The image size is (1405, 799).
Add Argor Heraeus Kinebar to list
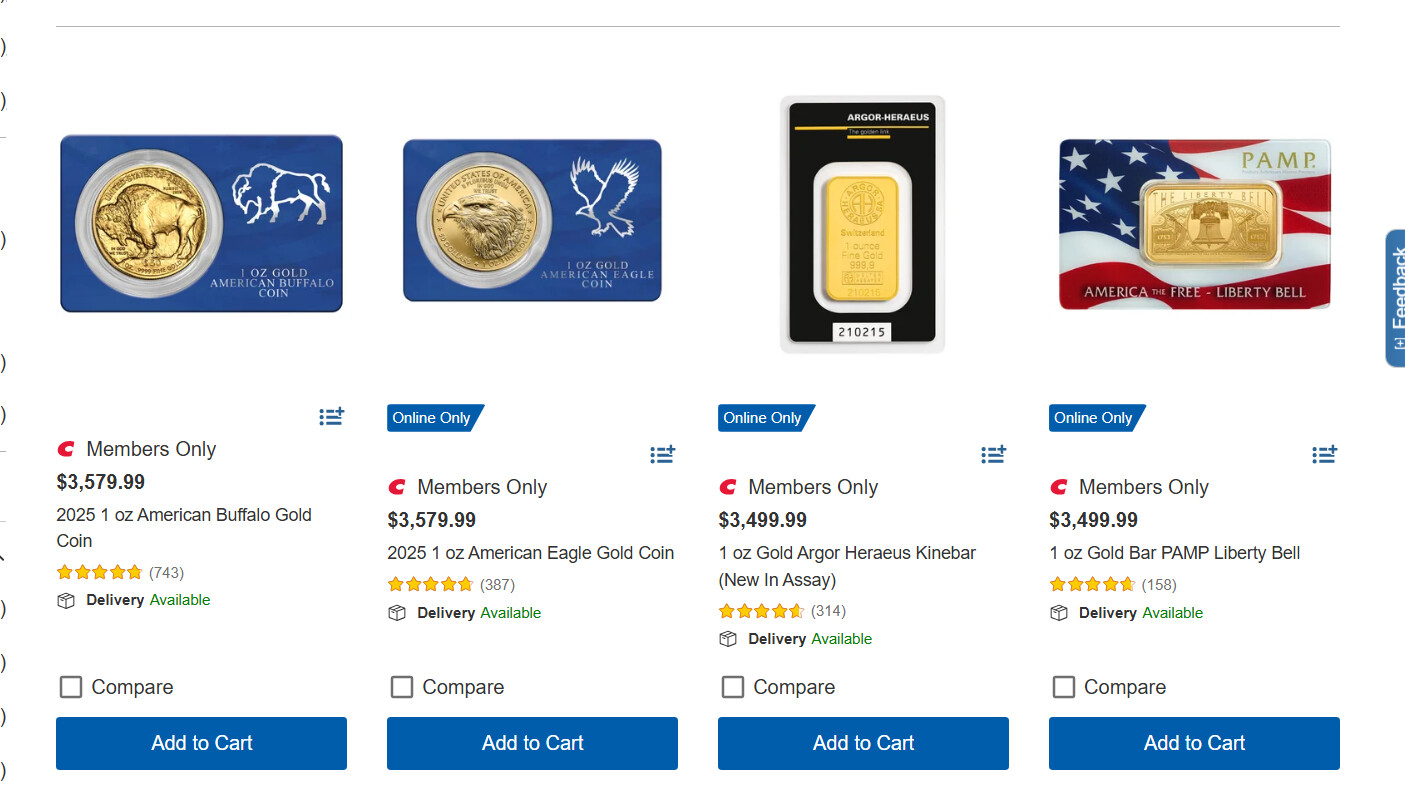[993, 455]
